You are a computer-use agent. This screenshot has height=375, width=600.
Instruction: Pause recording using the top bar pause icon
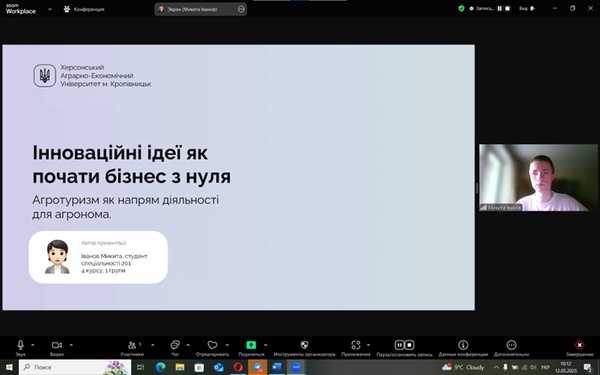tap(499, 8)
